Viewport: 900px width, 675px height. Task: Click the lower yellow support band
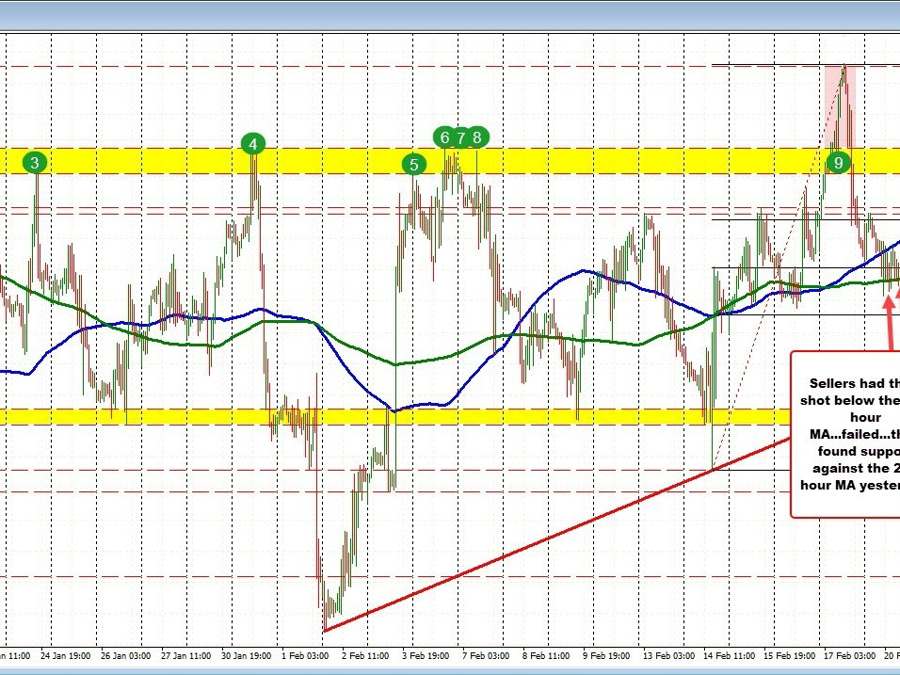tap(550, 416)
